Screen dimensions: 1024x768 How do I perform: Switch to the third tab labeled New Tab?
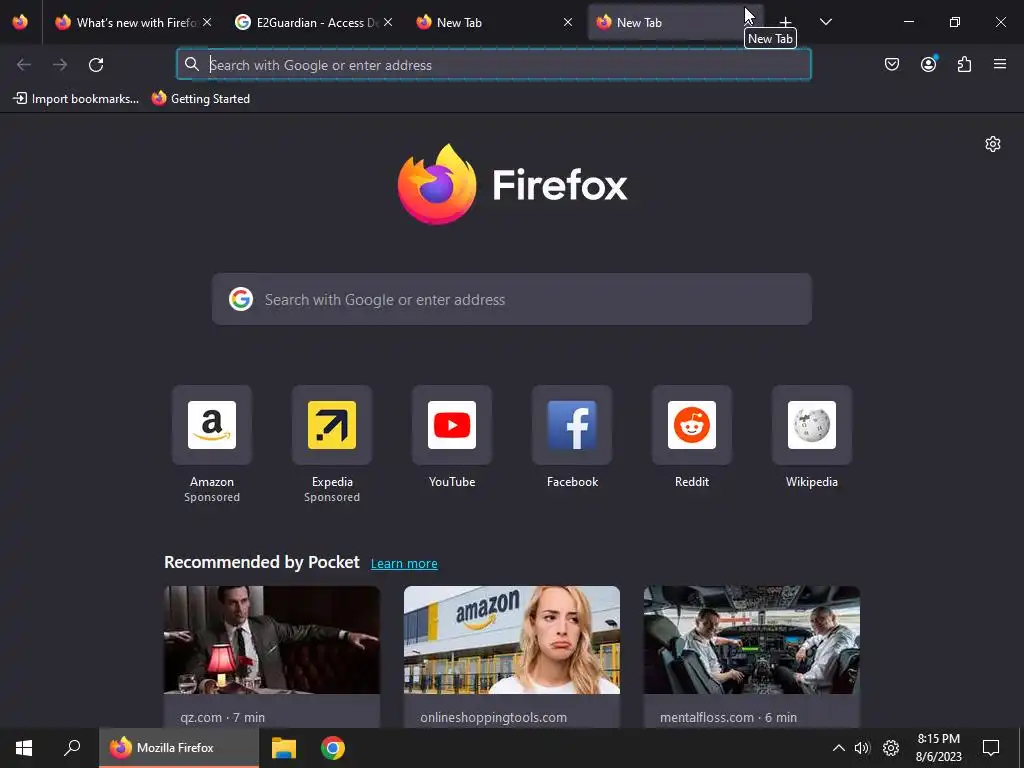click(x=494, y=22)
